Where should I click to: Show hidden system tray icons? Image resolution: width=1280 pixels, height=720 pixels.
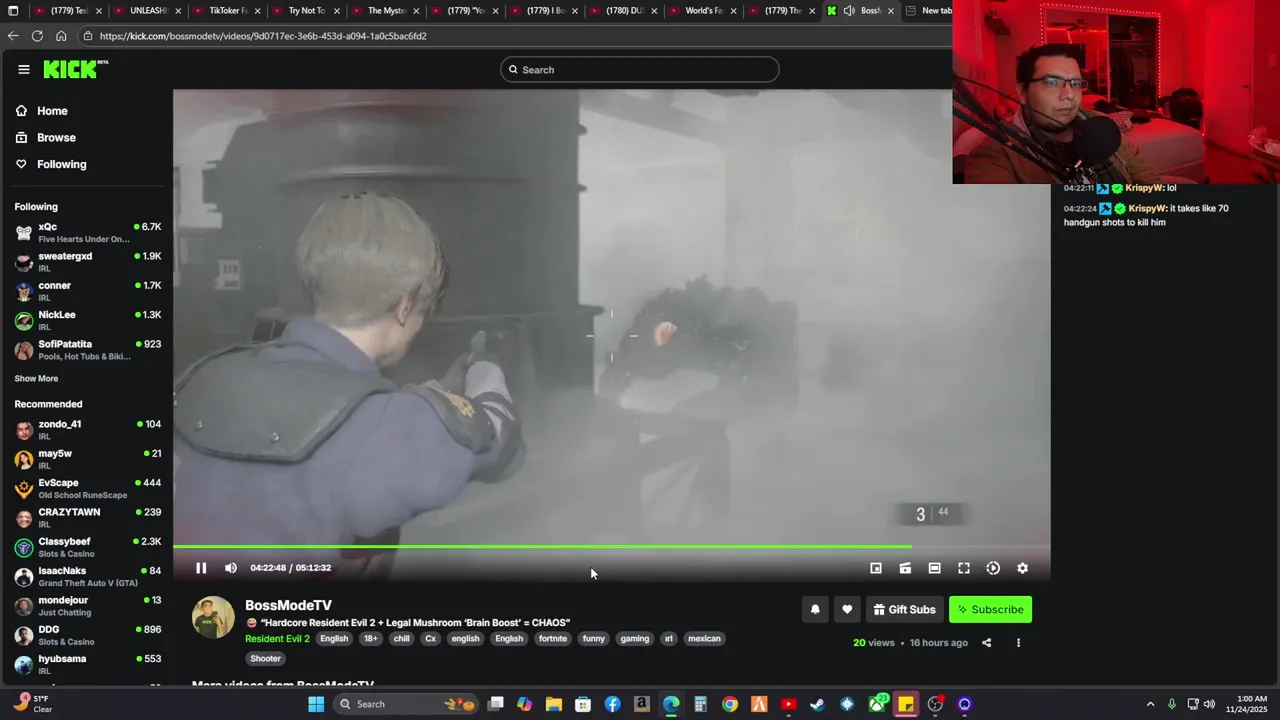point(1150,704)
